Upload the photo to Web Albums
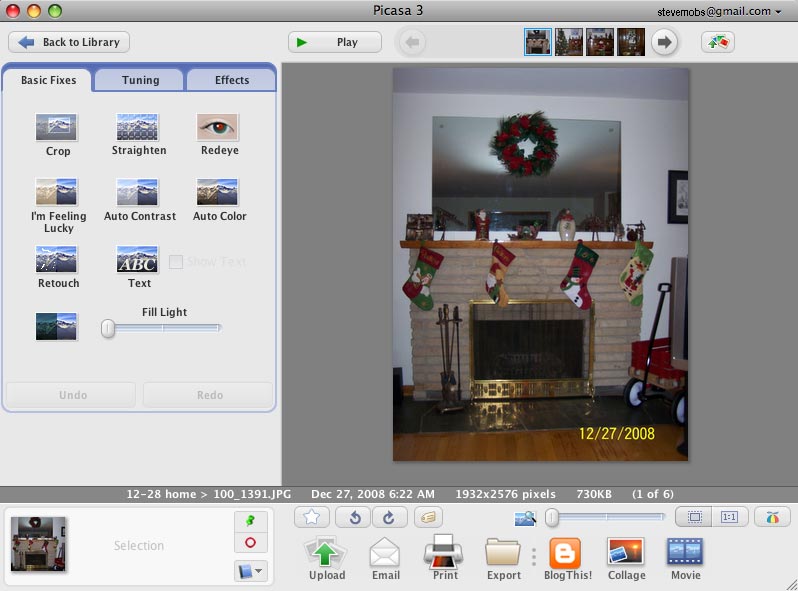 [326, 558]
